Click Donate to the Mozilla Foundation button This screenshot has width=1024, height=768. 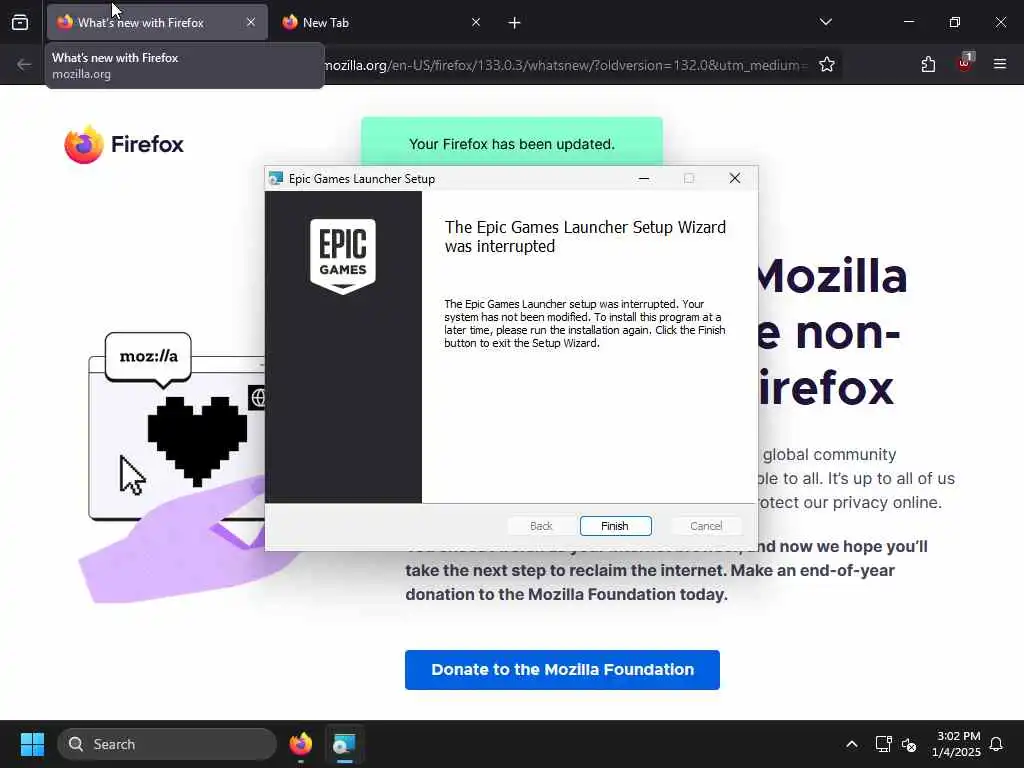(562, 669)
